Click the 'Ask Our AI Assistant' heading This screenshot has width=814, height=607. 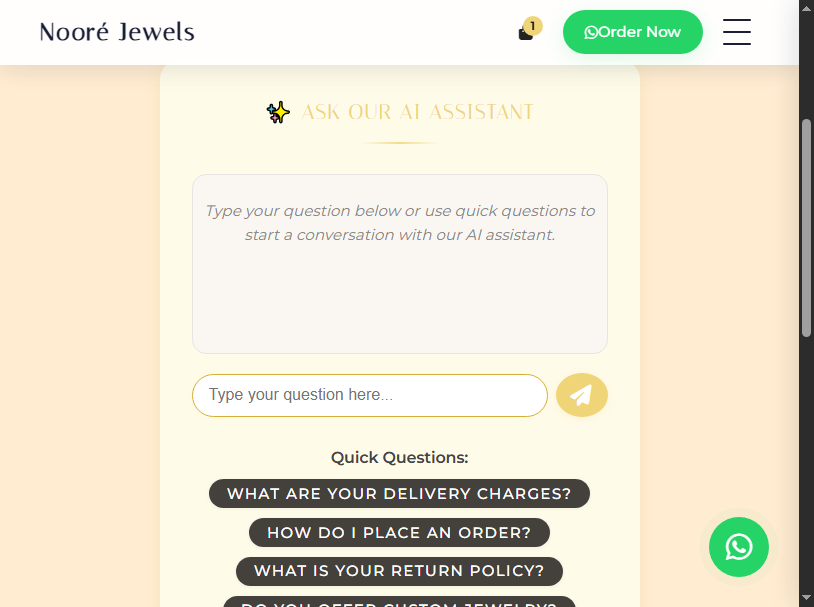pos(418,112)
